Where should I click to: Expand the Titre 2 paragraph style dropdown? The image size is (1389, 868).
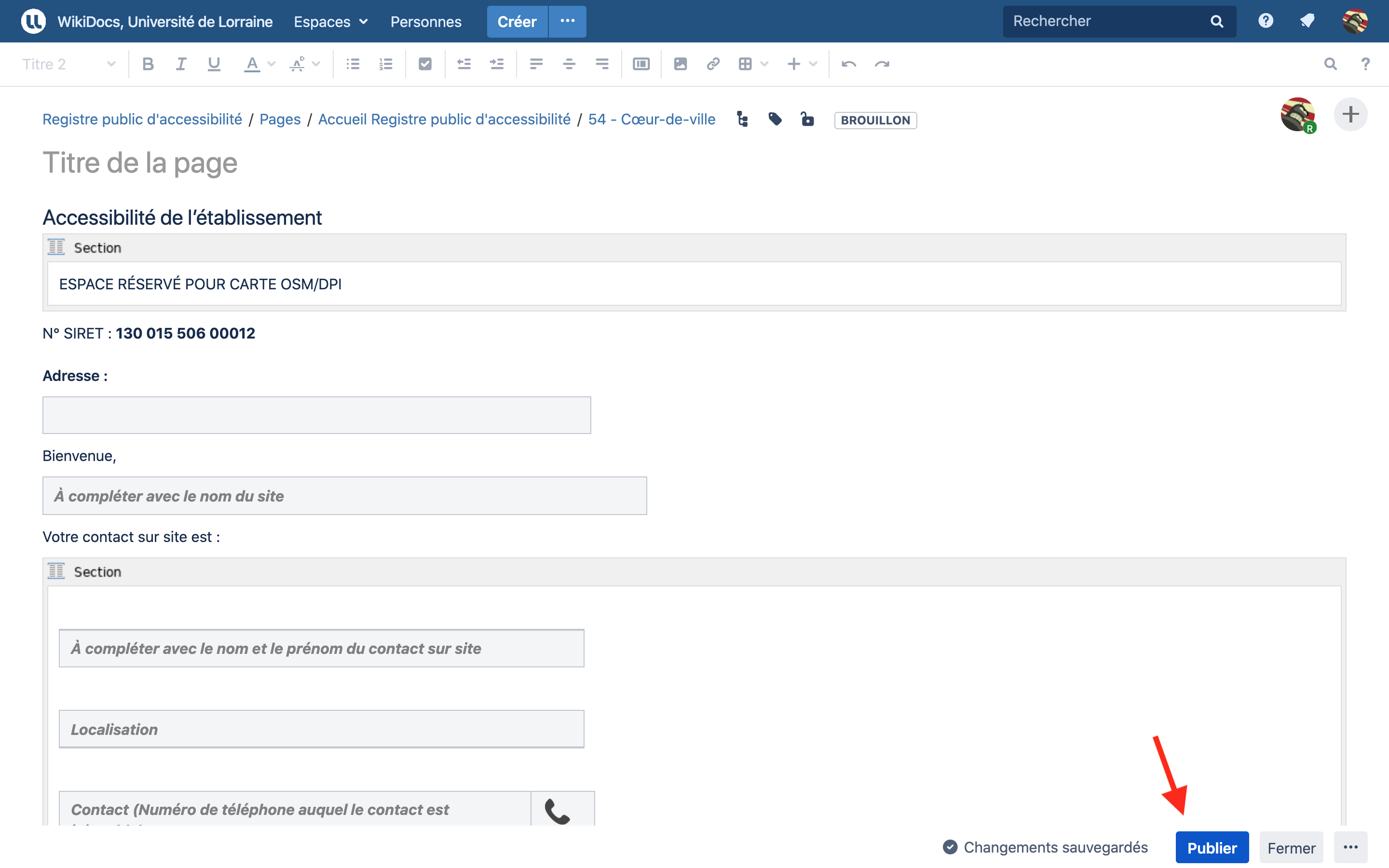coord(69,64)
